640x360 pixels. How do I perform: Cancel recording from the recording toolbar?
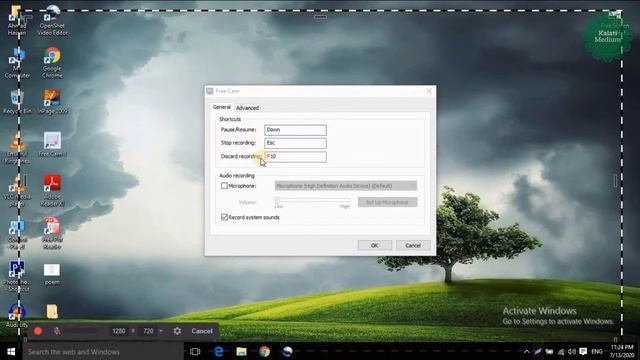202,331
